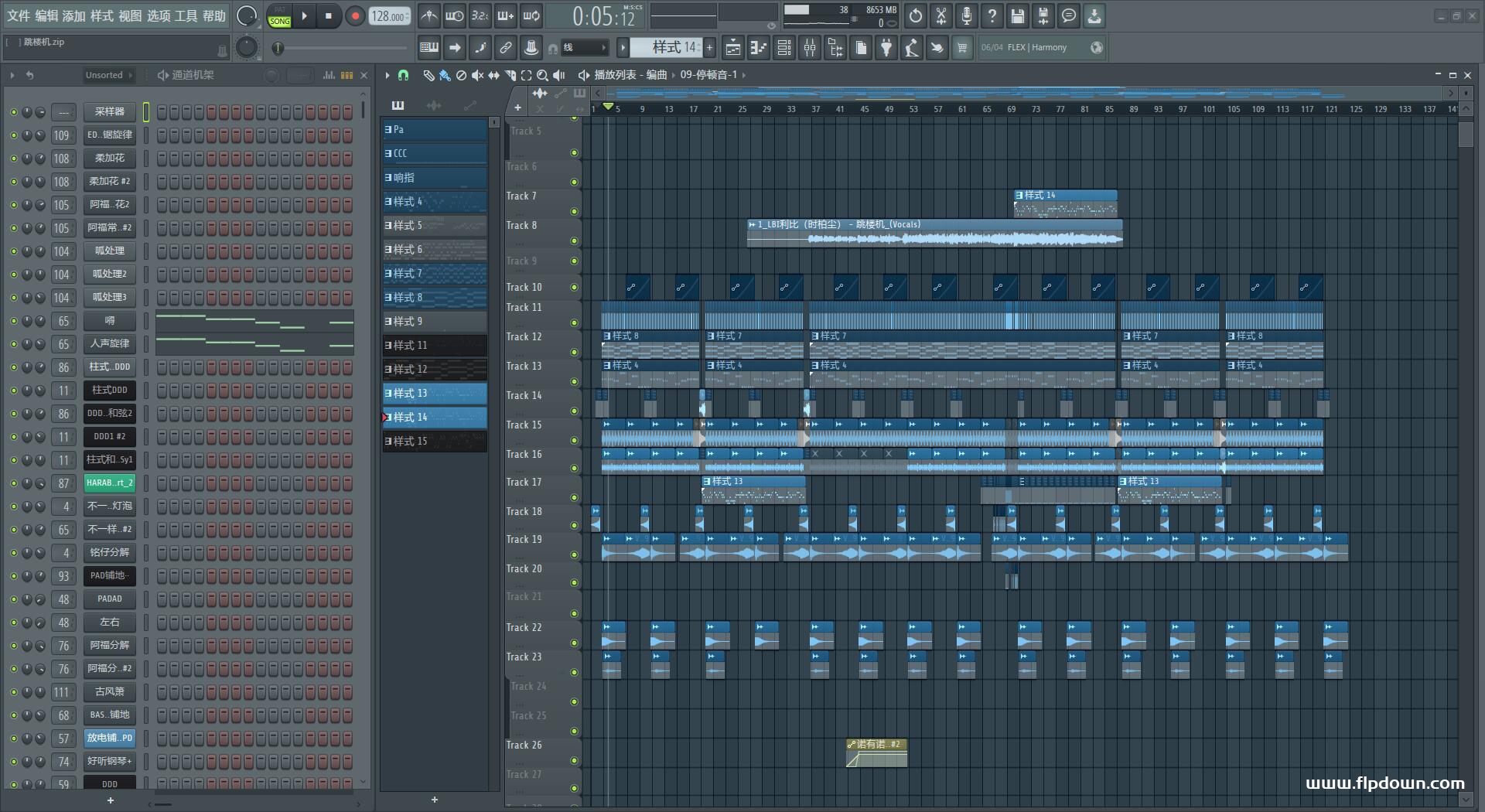Click the Play button in transport
Image resolution: width=1485 pixels, height=812 pixels.
[x=304, y=15]
